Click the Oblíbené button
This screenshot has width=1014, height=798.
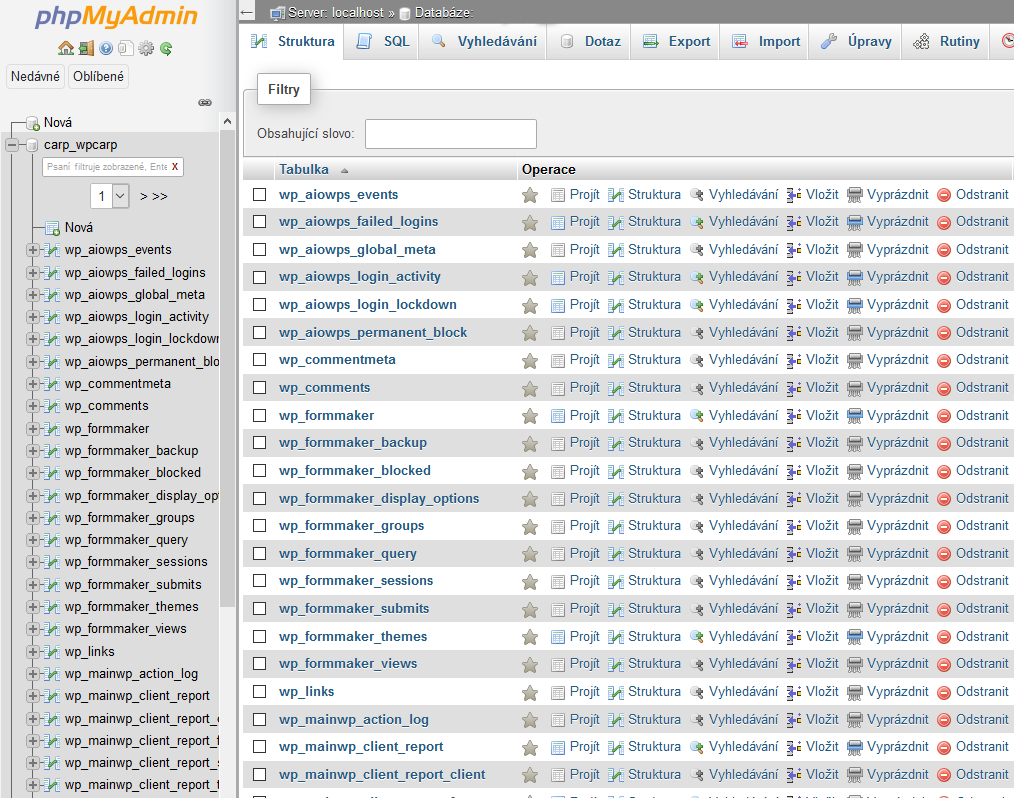98,76
